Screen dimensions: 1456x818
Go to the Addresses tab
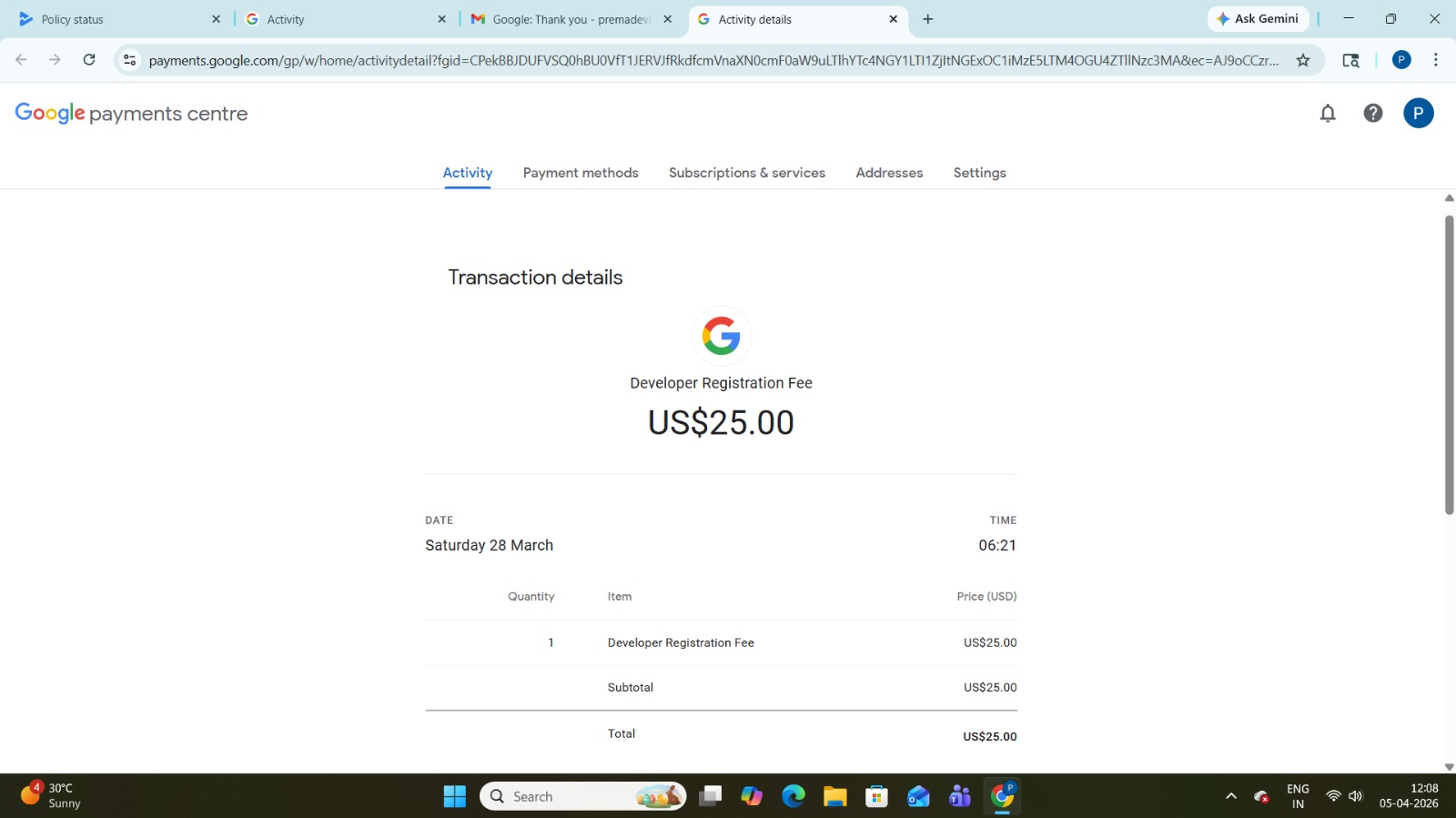tap(889, 173)
